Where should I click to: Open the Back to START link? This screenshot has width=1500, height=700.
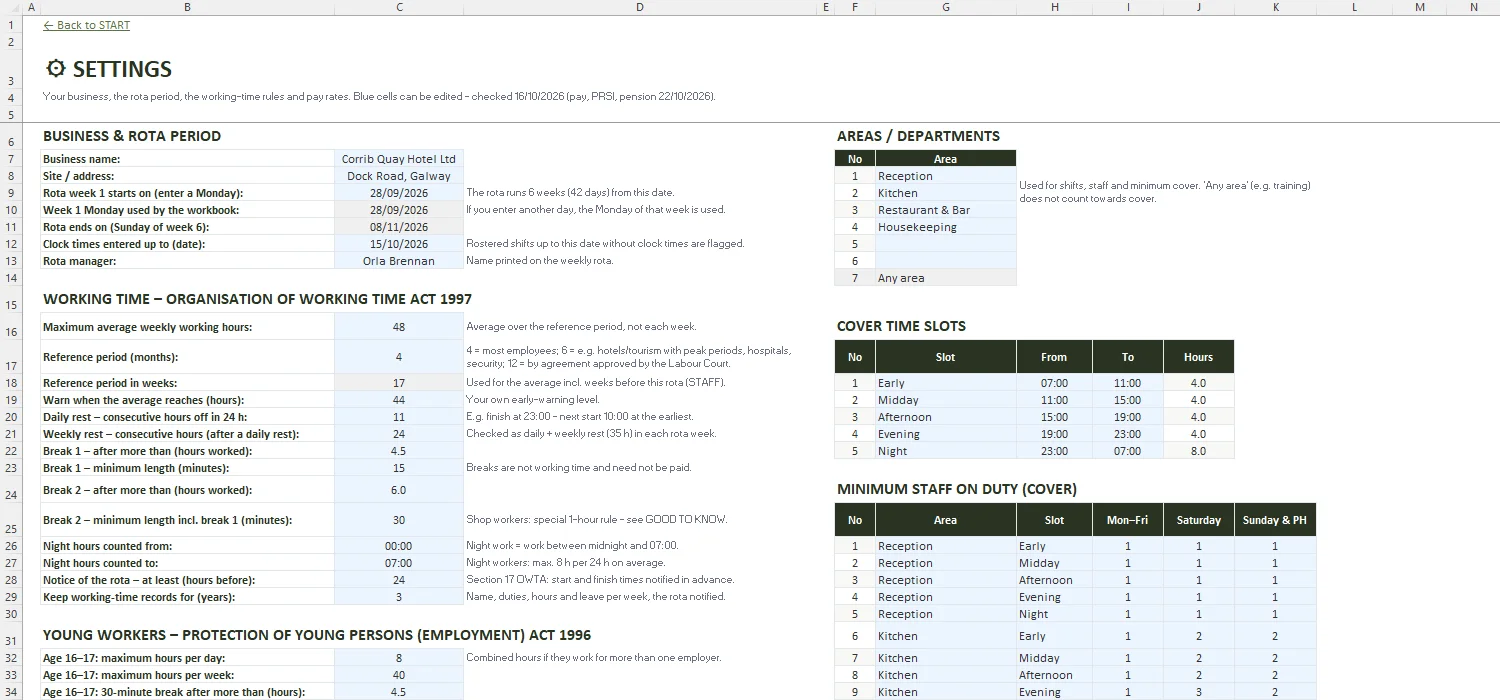[x=87, y=25]
